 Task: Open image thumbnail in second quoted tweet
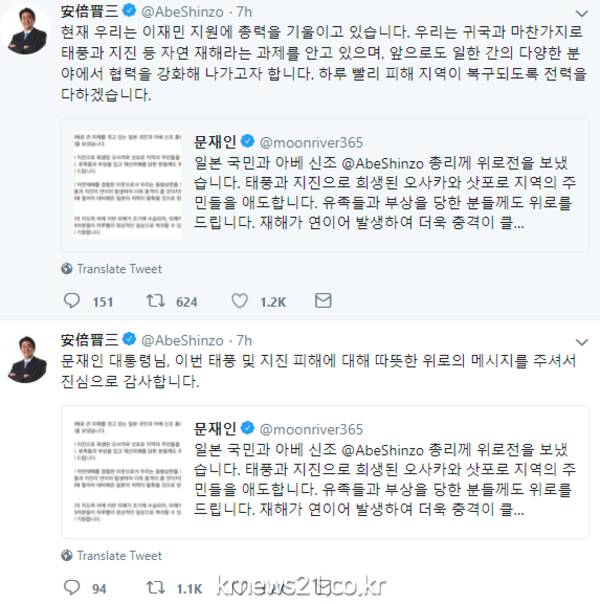pos(127,471)
